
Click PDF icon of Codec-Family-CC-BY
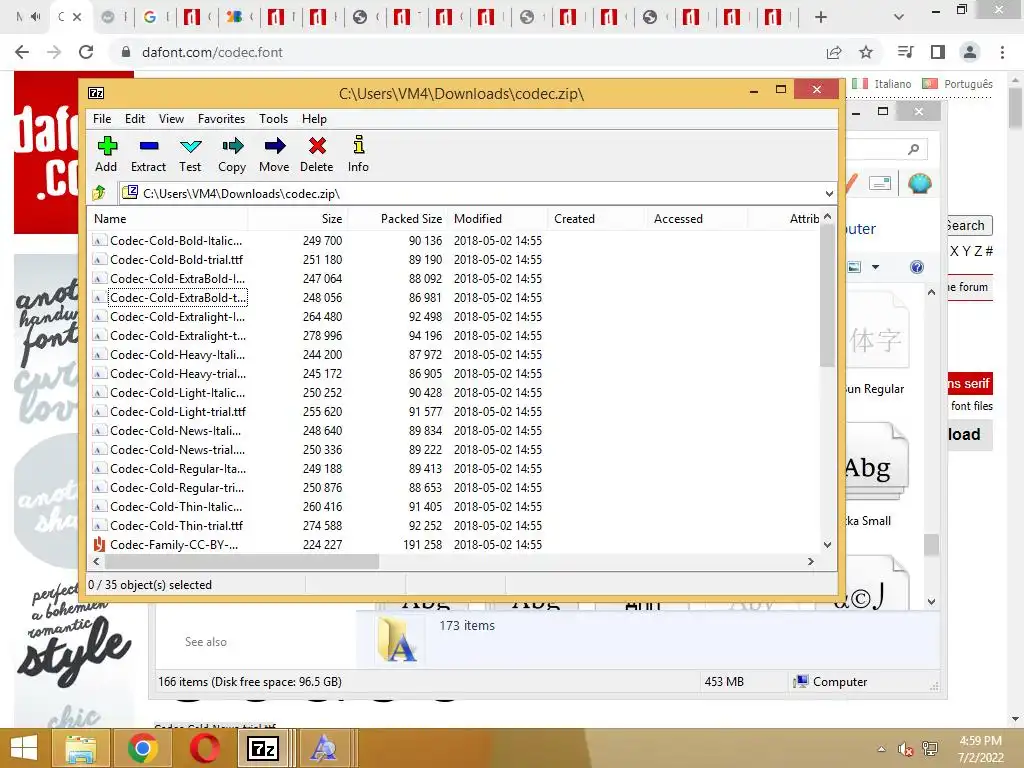pos(99,544)
